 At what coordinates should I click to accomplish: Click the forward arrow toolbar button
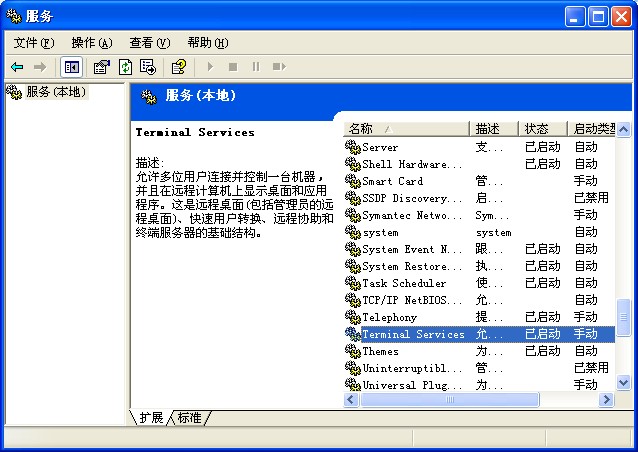point(40,67)
